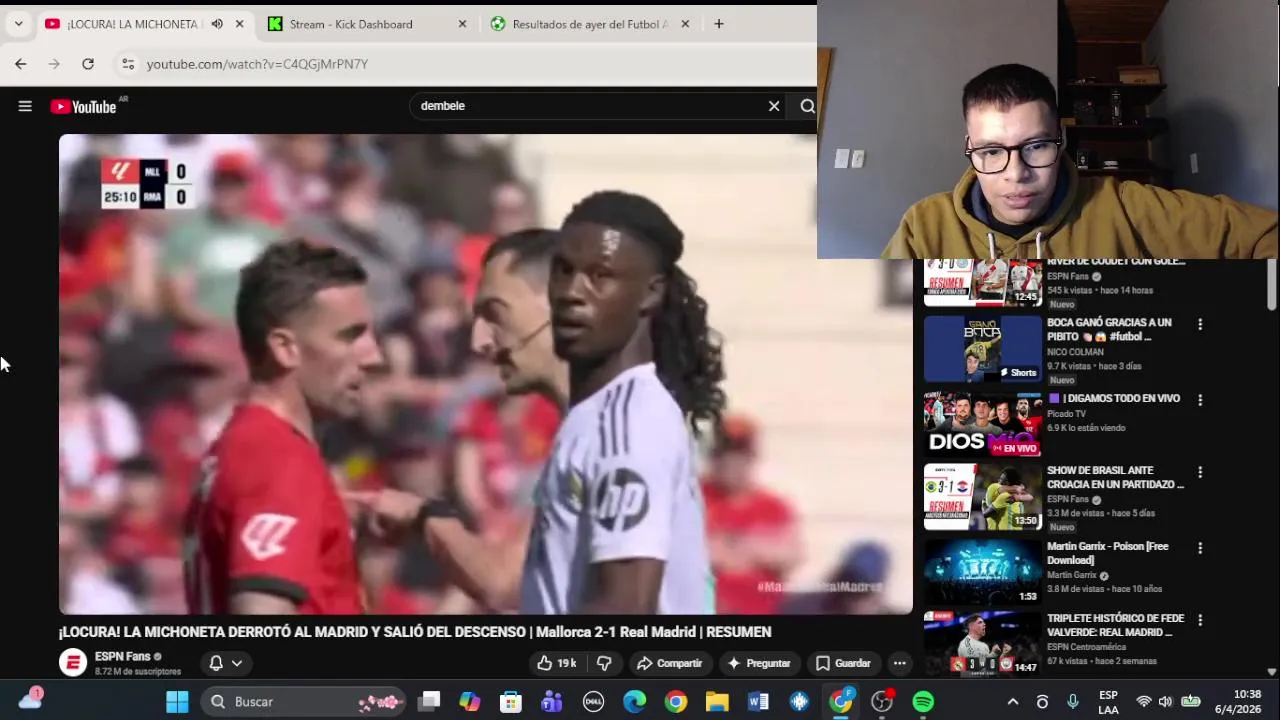
Task: Click the page vertical scrollbar down arrow
Action: [1272, 672]
